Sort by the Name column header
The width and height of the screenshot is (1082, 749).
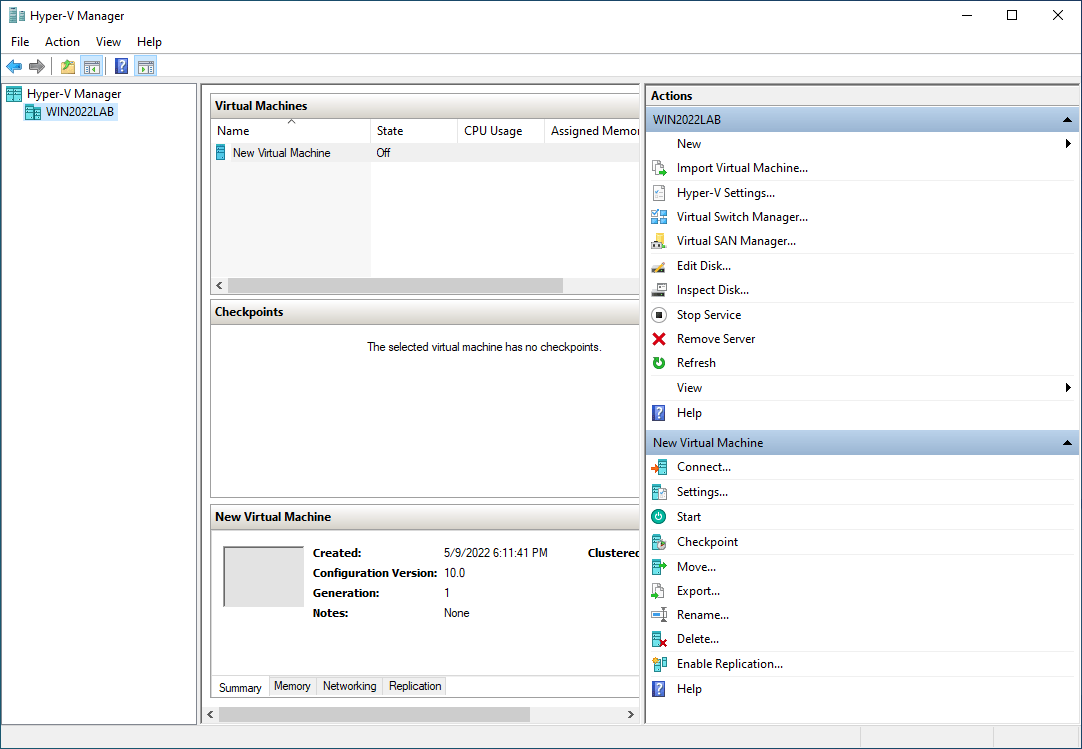pyautogui.click(x=291, y=131)
